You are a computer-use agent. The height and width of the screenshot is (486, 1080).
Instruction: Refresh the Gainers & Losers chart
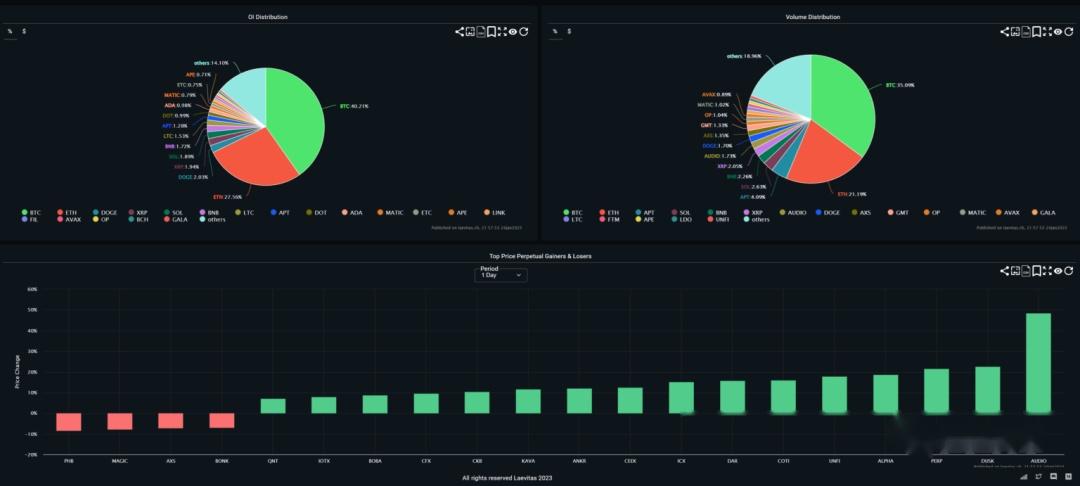1069,271
